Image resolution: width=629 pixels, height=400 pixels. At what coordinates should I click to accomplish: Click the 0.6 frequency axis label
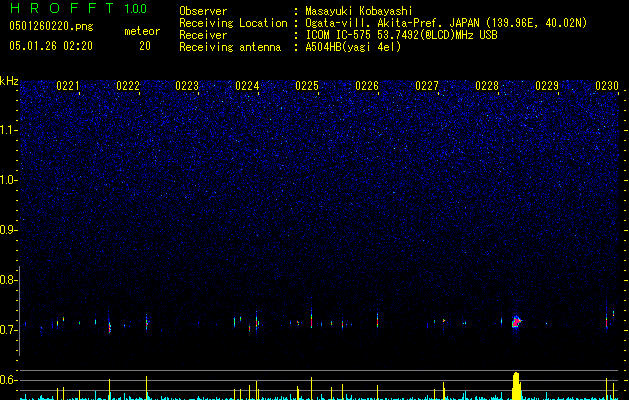(x=8, y=380)
